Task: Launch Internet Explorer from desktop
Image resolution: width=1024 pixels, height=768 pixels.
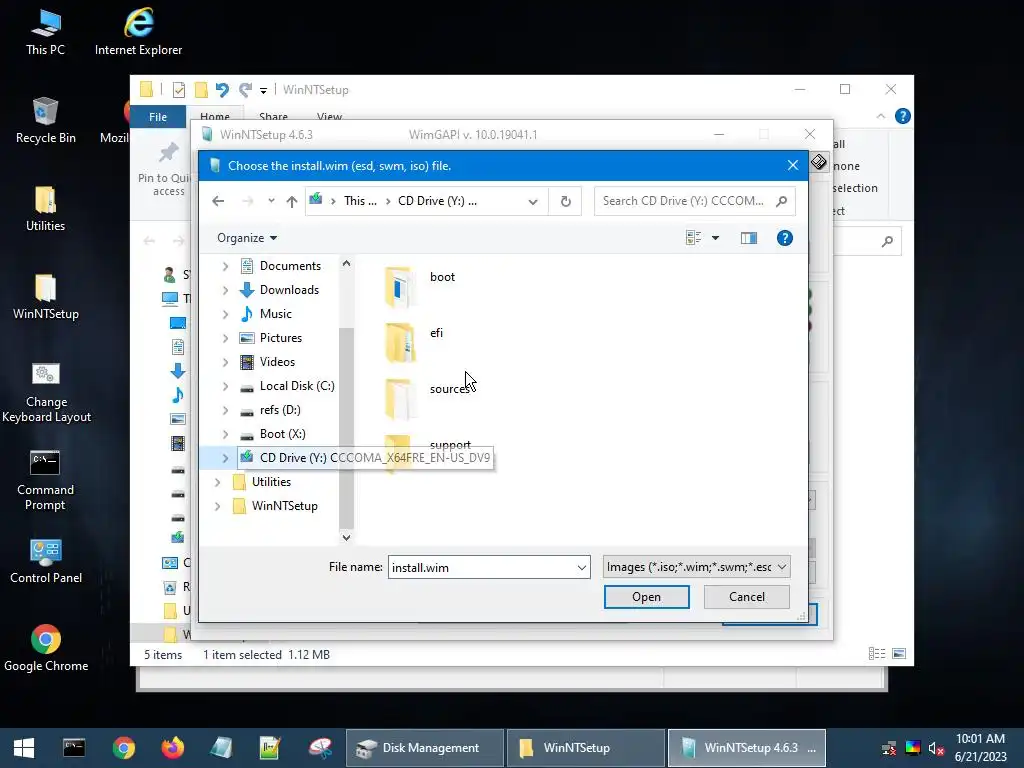Action: tap(138, 32)
